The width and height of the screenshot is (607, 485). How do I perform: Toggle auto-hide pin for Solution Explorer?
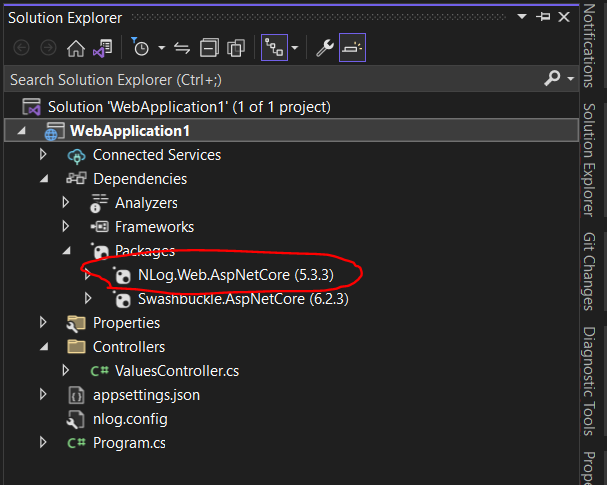[543, 17]
